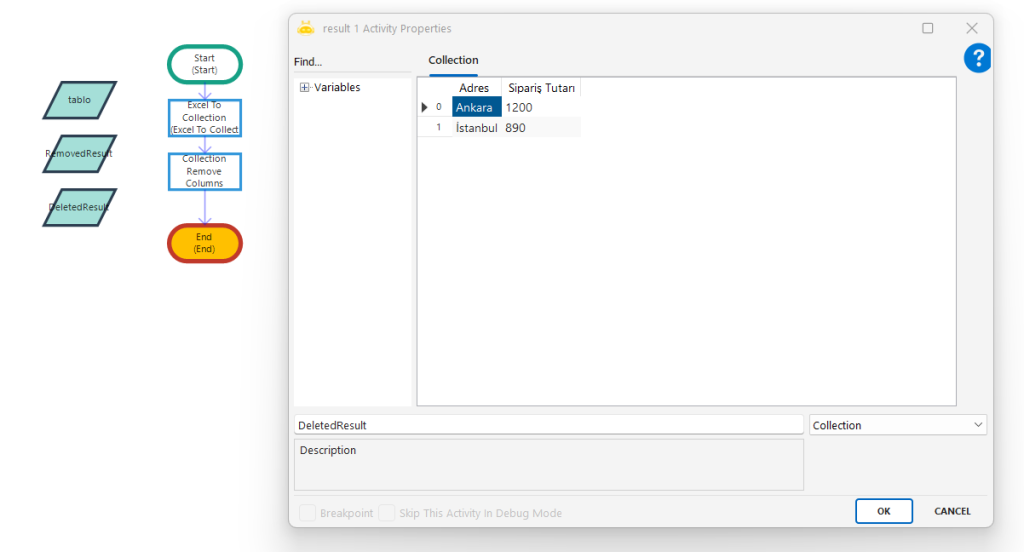
Task: Select the Collection Remove Columns activity node
Action: pos(204,171)
